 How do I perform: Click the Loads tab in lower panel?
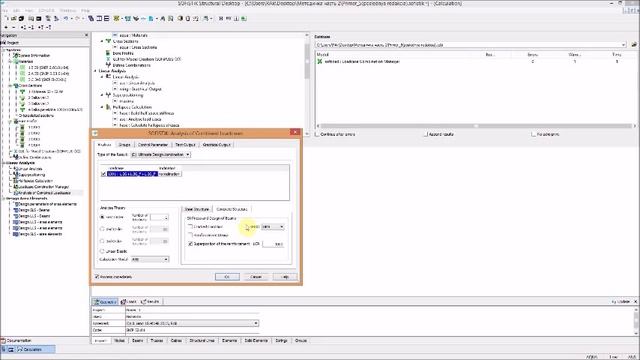[x=129, y=302]
